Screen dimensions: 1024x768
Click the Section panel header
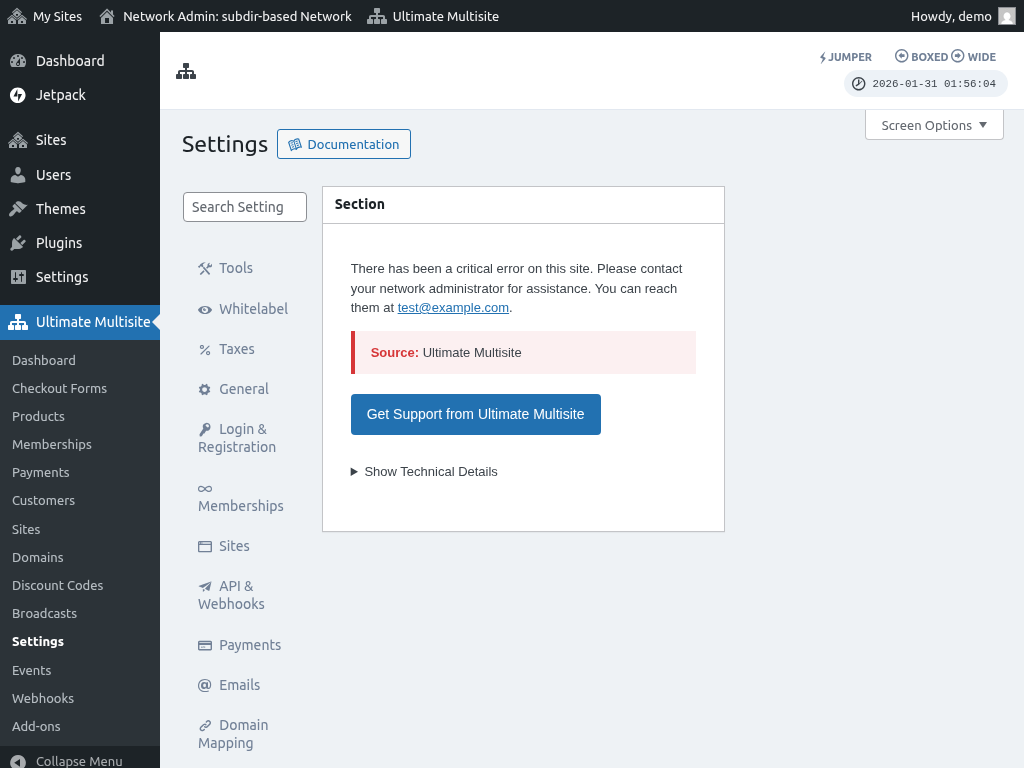coord(523,204)
